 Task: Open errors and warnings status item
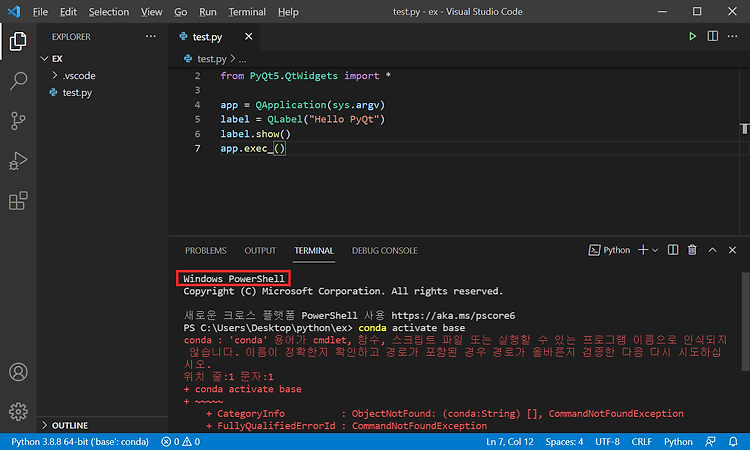180,441
